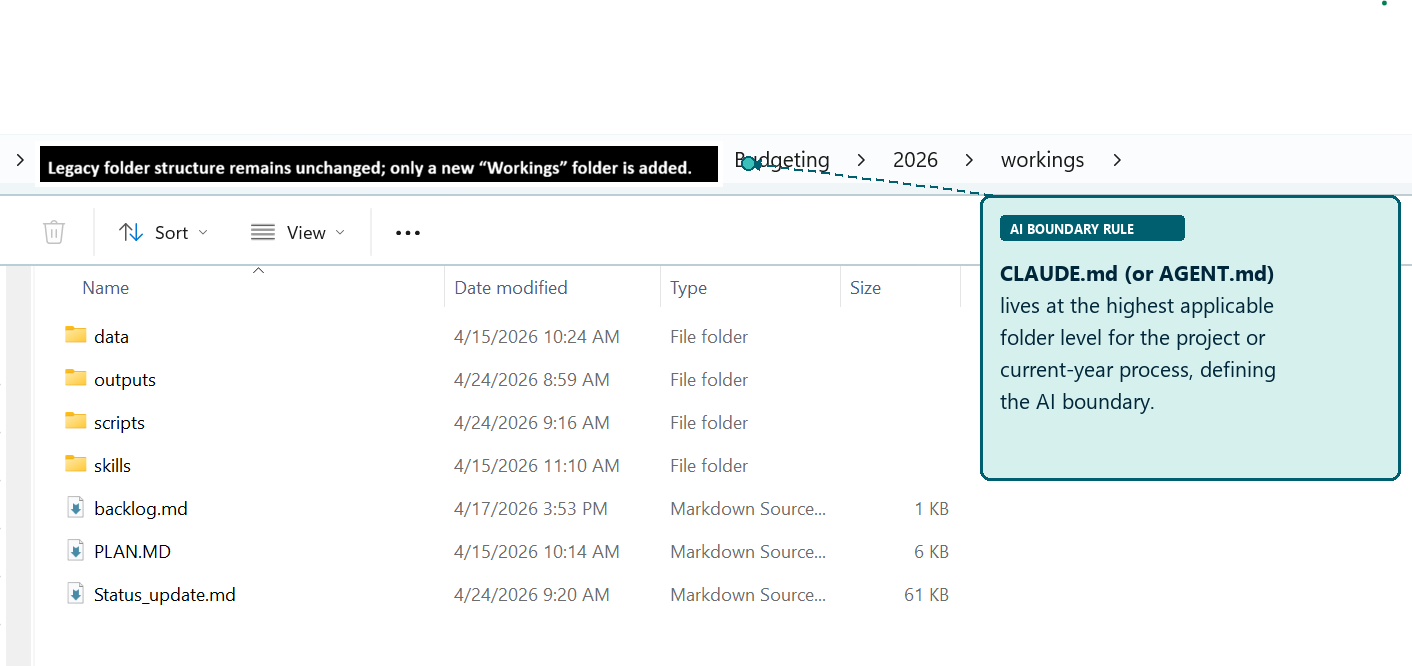Screen dimensions: 1412x666
Task: Select the Status_update.md file icon
Action: tap(76, 594)
